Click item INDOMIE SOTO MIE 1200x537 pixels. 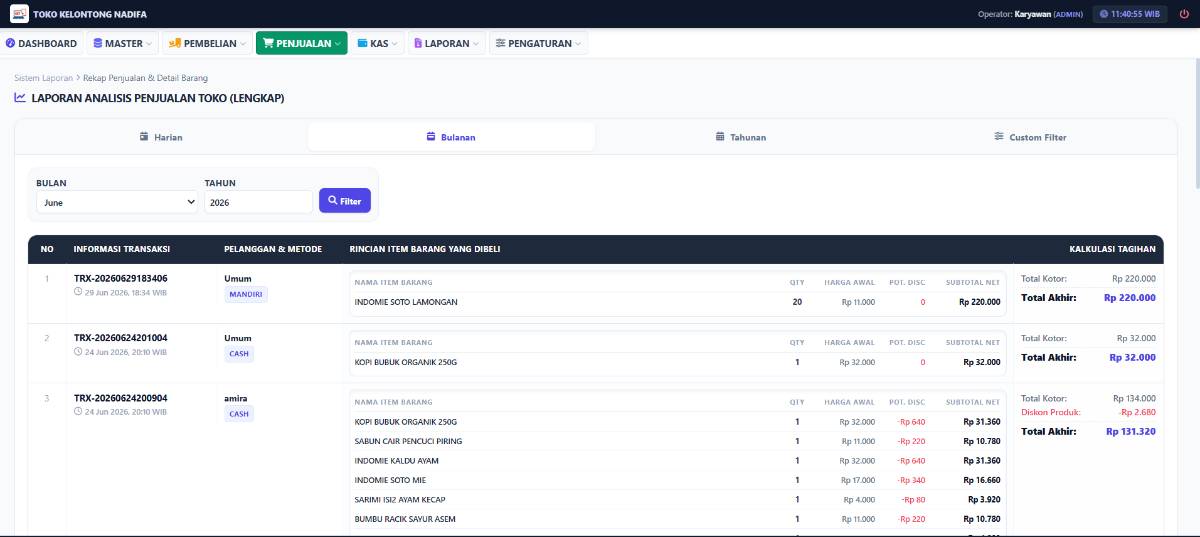click(x=390, y=481)
